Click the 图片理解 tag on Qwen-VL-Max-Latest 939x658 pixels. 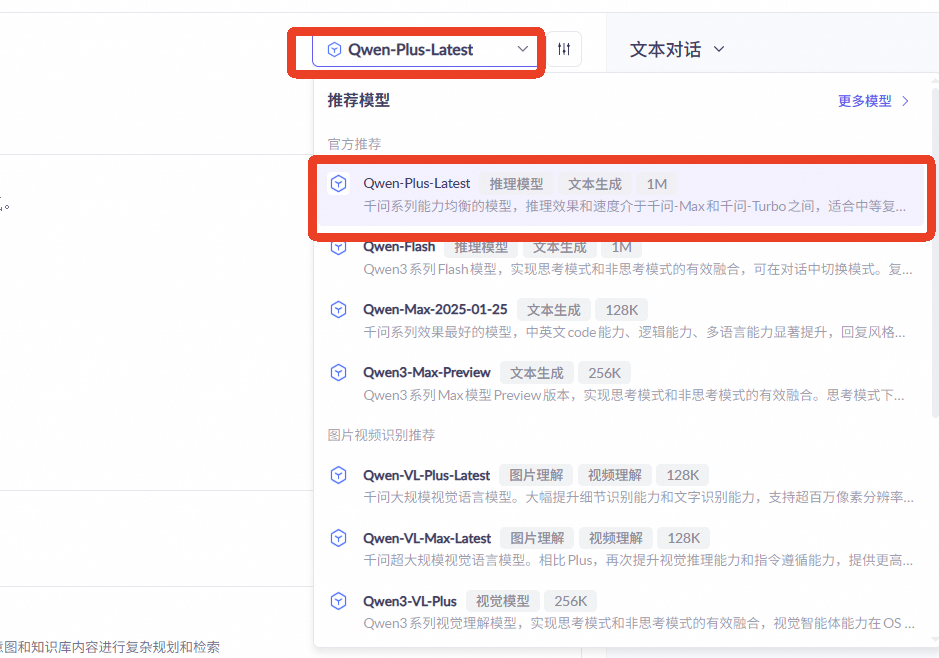pos(537,538)
